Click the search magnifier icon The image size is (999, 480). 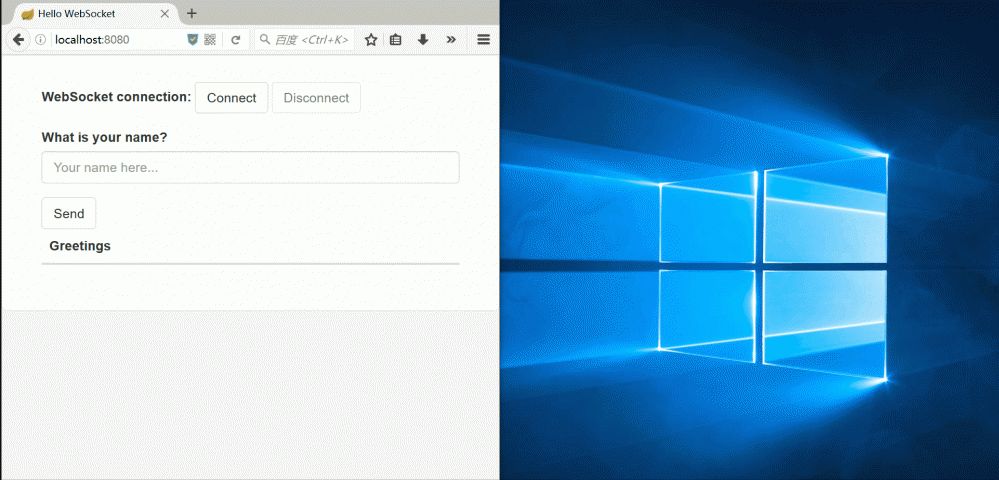tap(265, 40)
